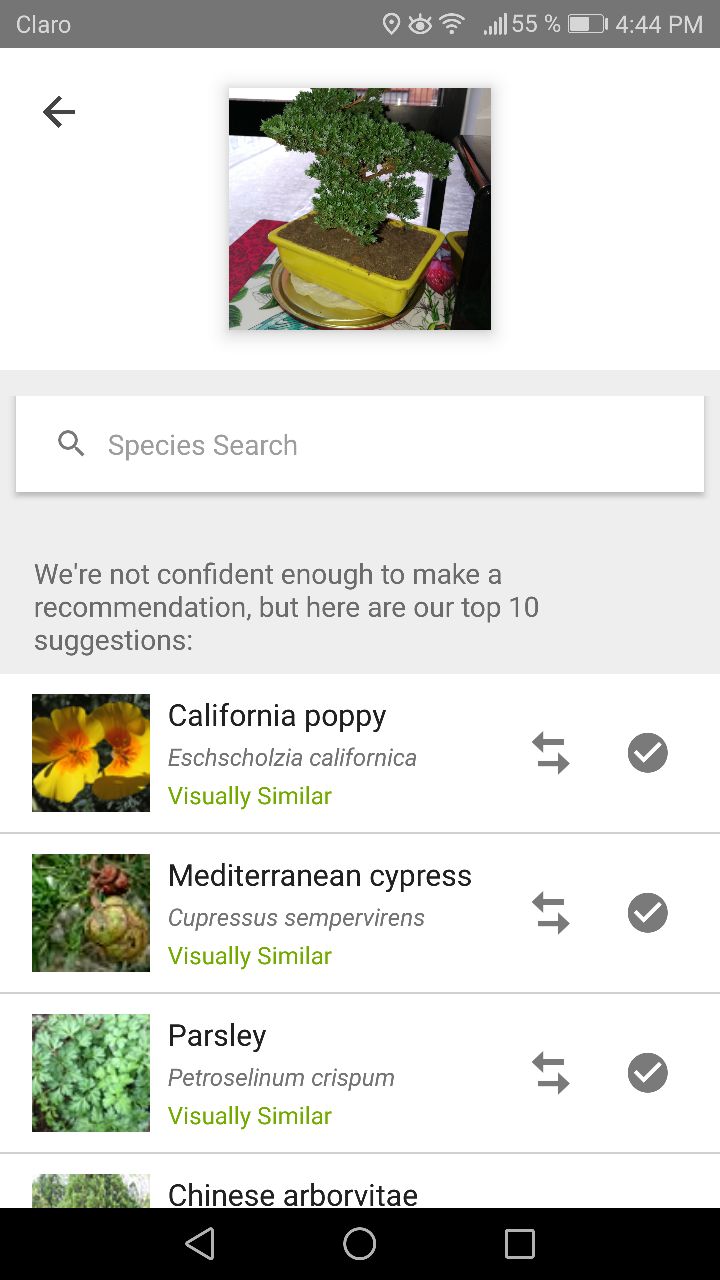Type in the Species Search field
720x1280 pixels.
(380, 445)
